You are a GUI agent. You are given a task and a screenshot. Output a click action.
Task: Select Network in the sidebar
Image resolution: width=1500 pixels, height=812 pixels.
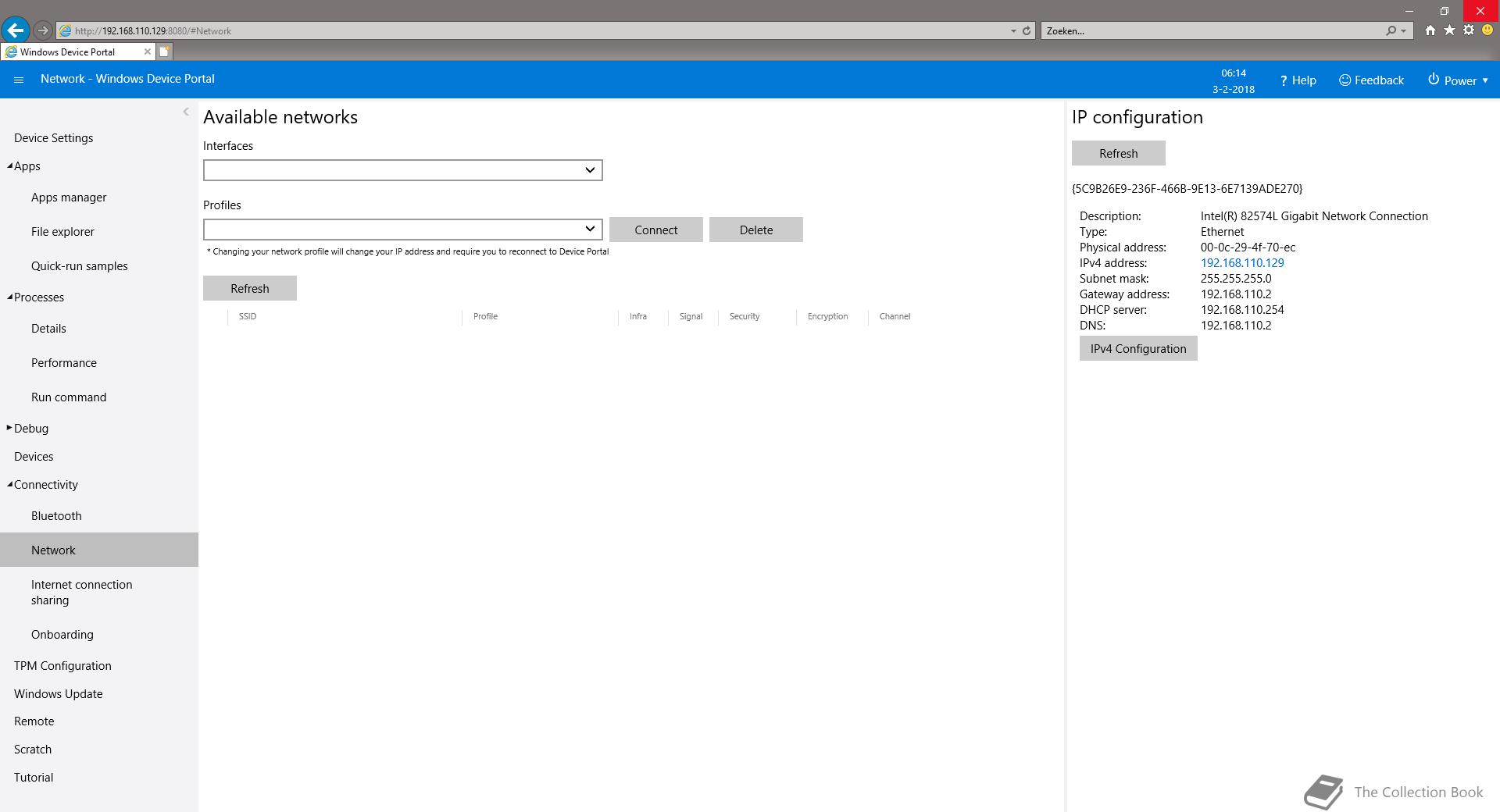click(x=99, y=550)
